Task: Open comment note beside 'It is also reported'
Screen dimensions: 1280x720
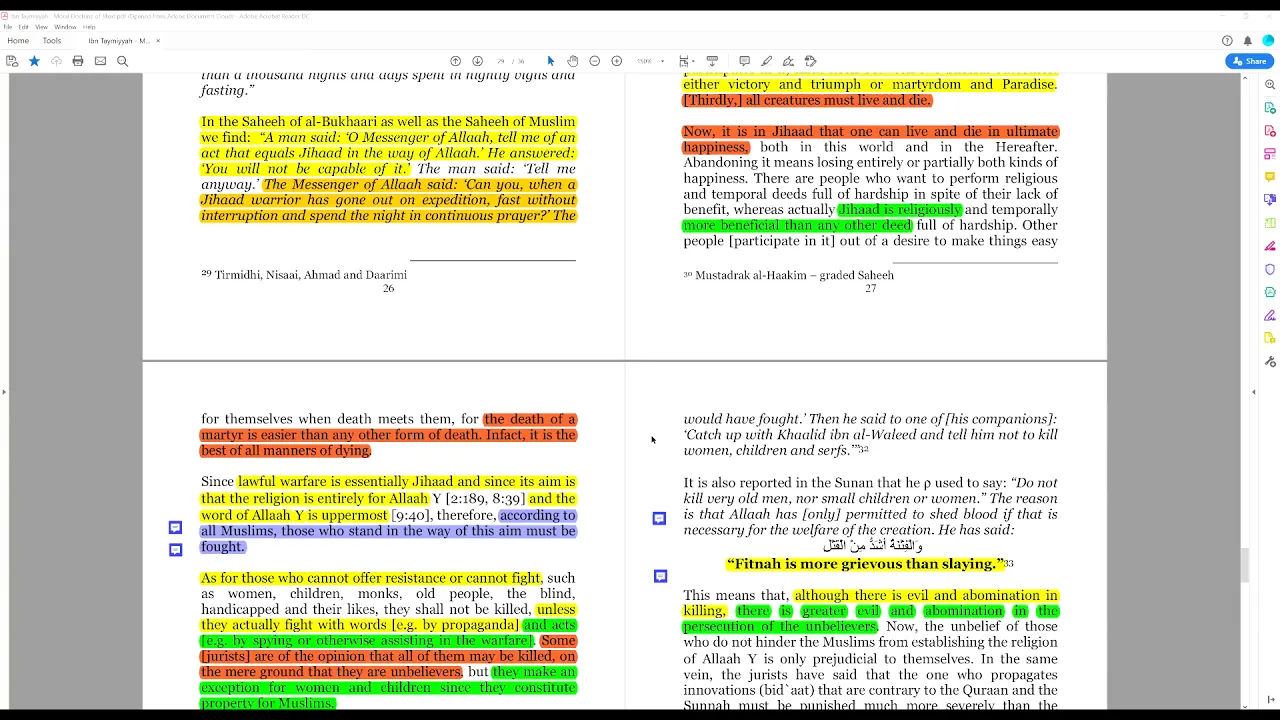Action: [x=659, y=518]
